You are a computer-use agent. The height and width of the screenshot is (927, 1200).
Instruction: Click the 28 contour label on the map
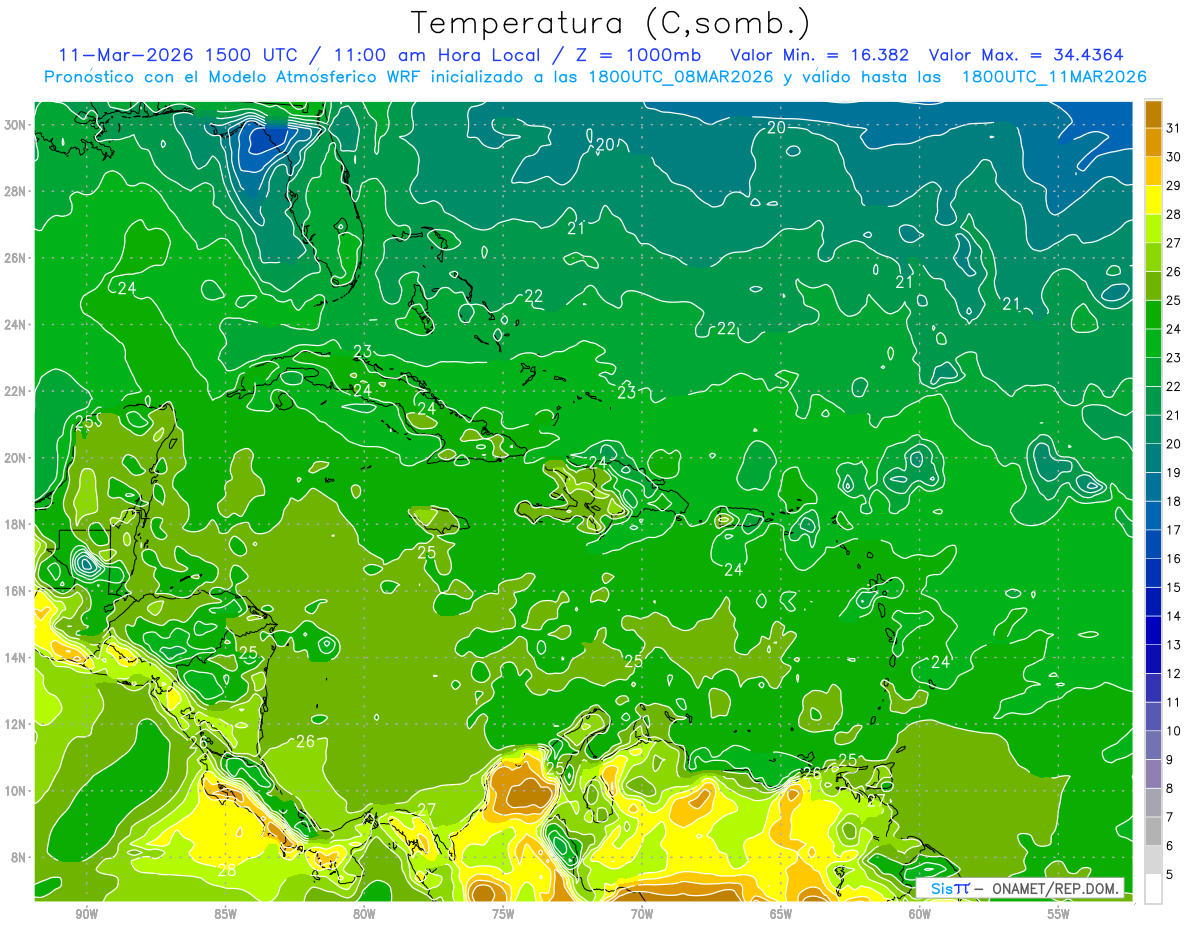pyautogui.click(x=227, y=870)
